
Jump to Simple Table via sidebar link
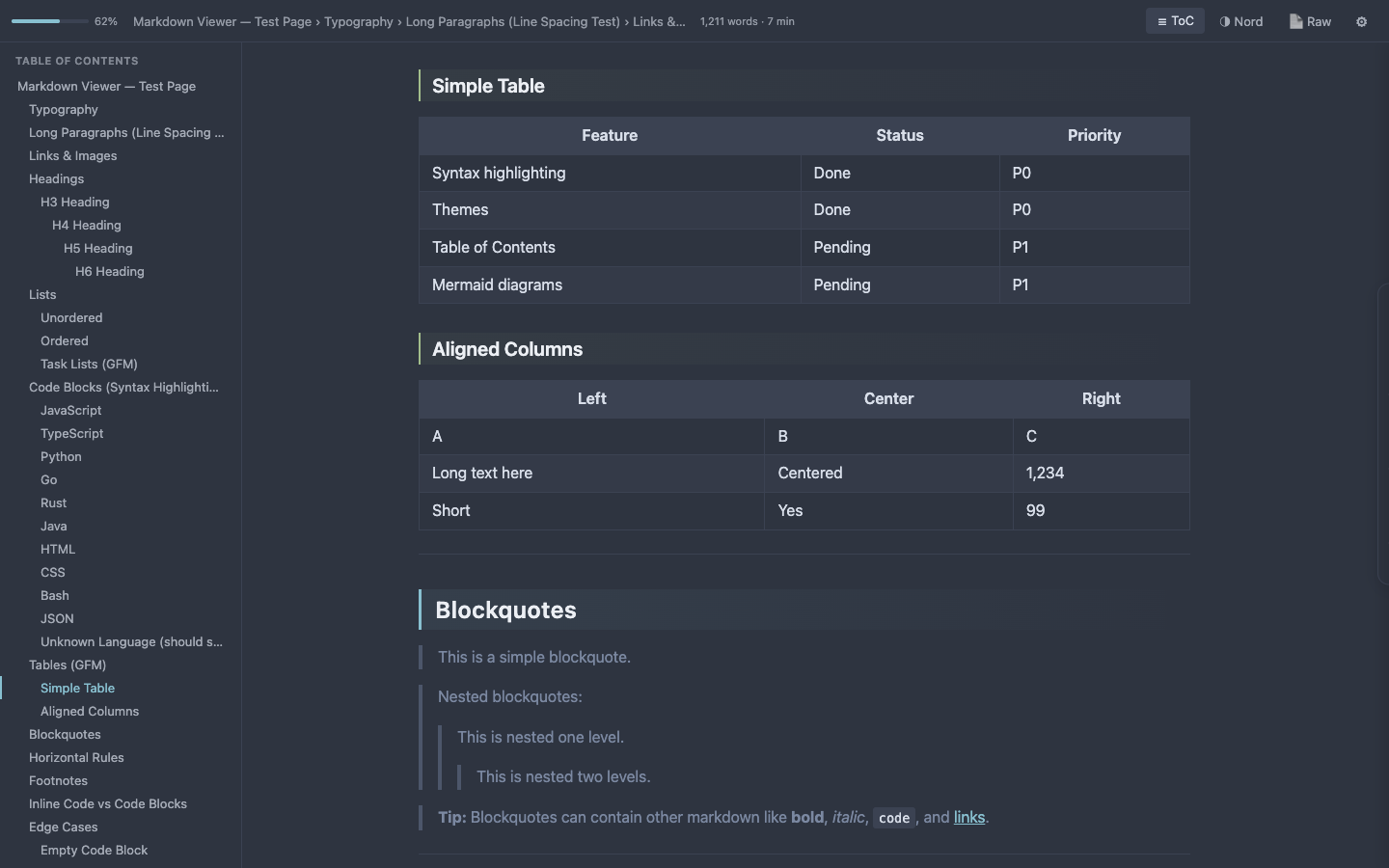point(77,688)
